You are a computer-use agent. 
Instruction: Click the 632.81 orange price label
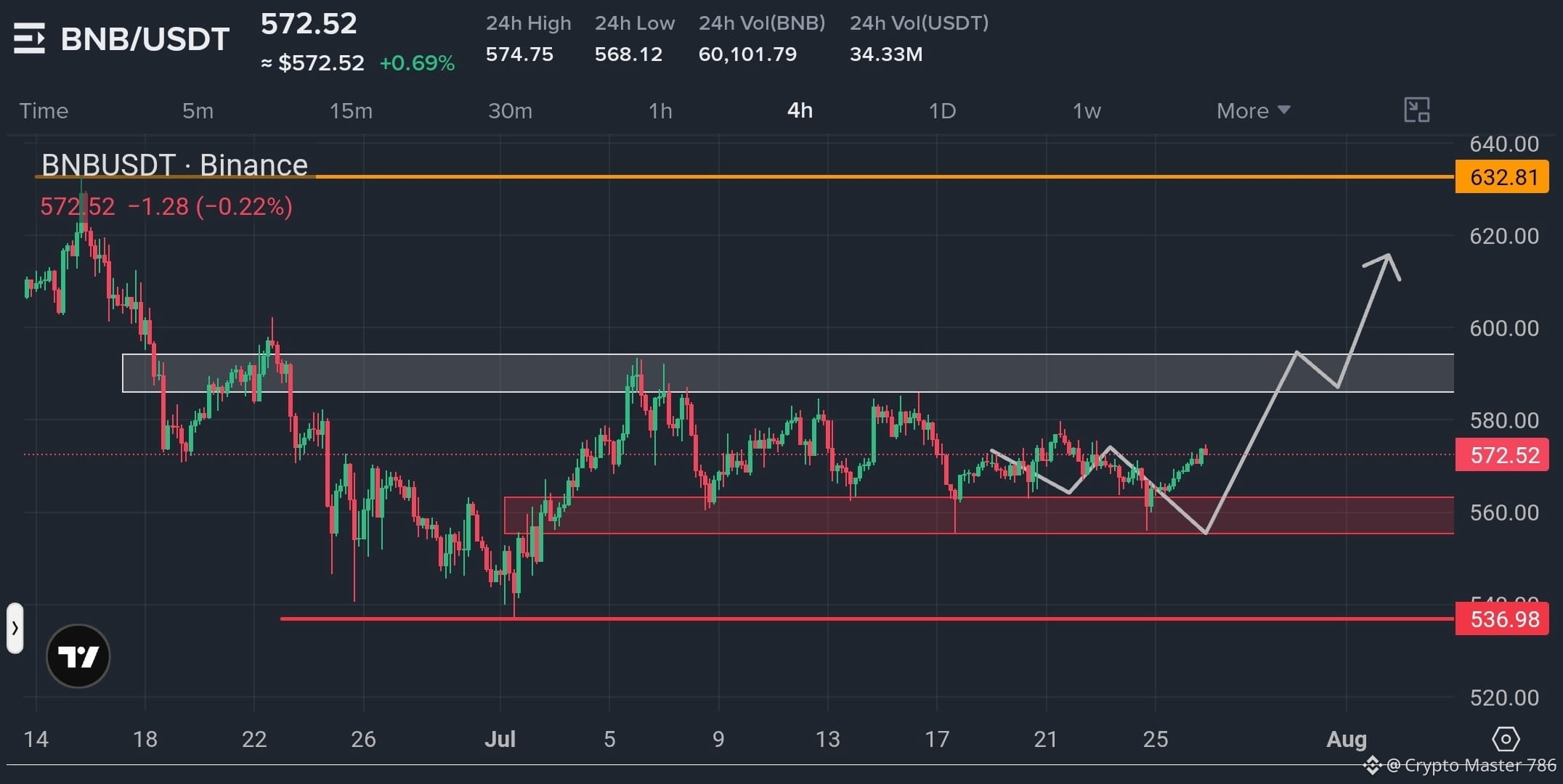1502,177
